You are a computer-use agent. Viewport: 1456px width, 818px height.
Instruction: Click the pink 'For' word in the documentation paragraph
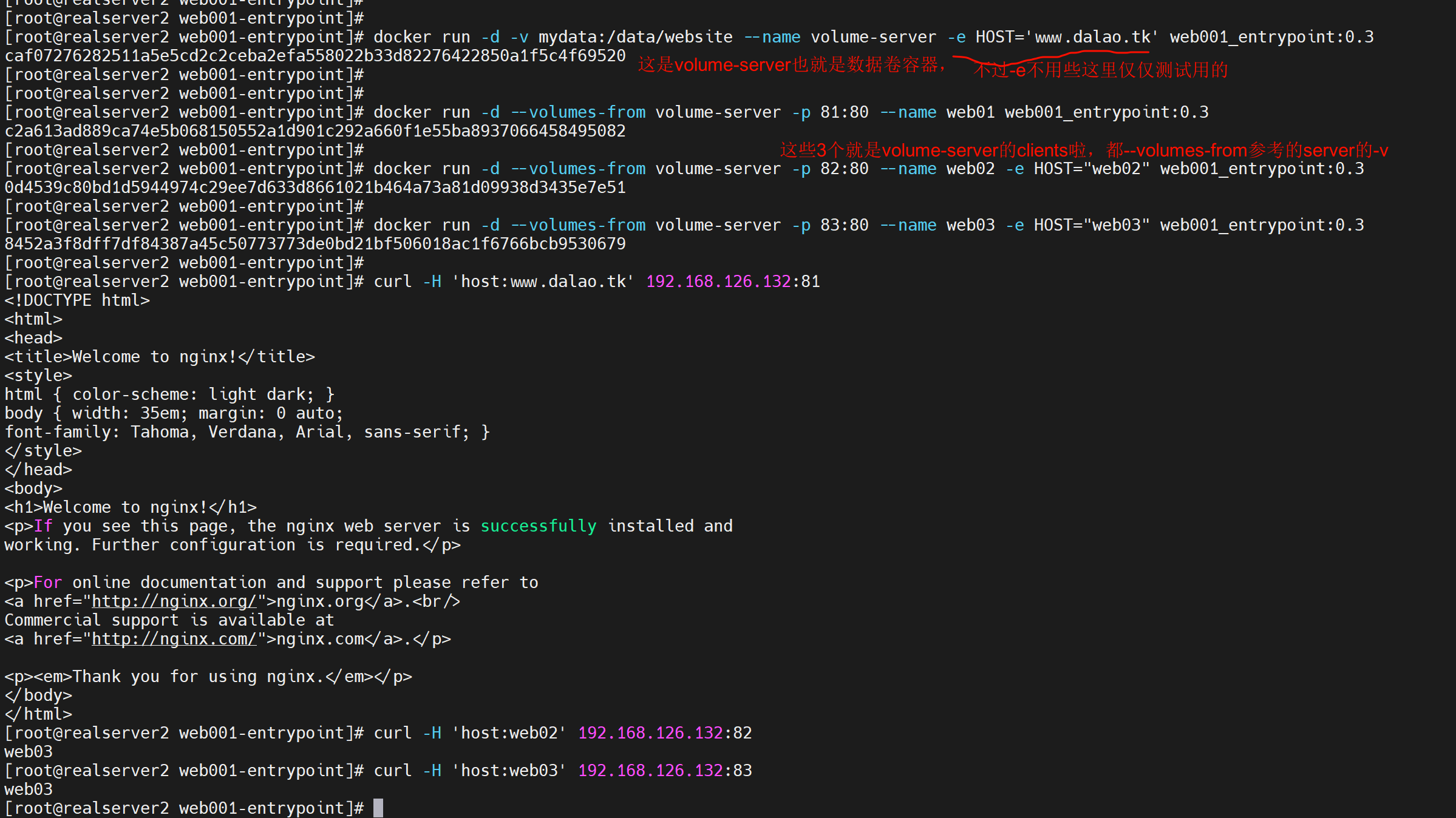point(47,583)
